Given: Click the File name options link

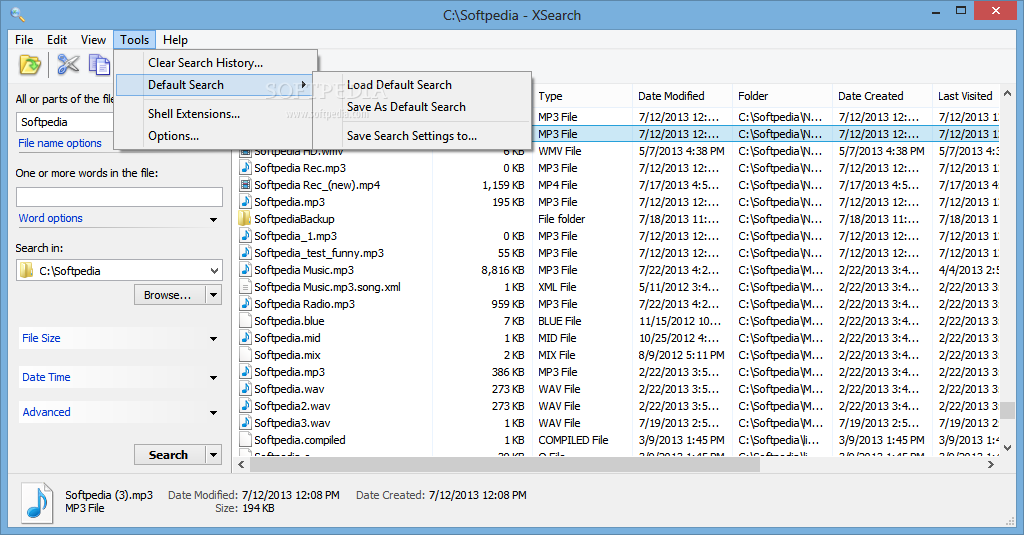Looking at the screenshot, I should (60, 143).
